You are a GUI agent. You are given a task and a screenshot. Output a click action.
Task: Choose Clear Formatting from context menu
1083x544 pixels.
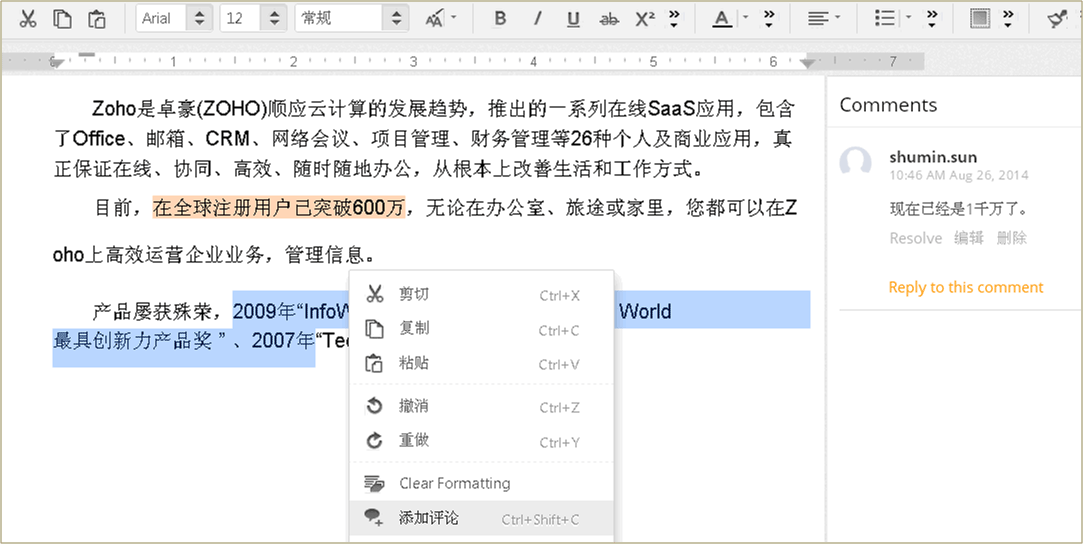[454, 483]
